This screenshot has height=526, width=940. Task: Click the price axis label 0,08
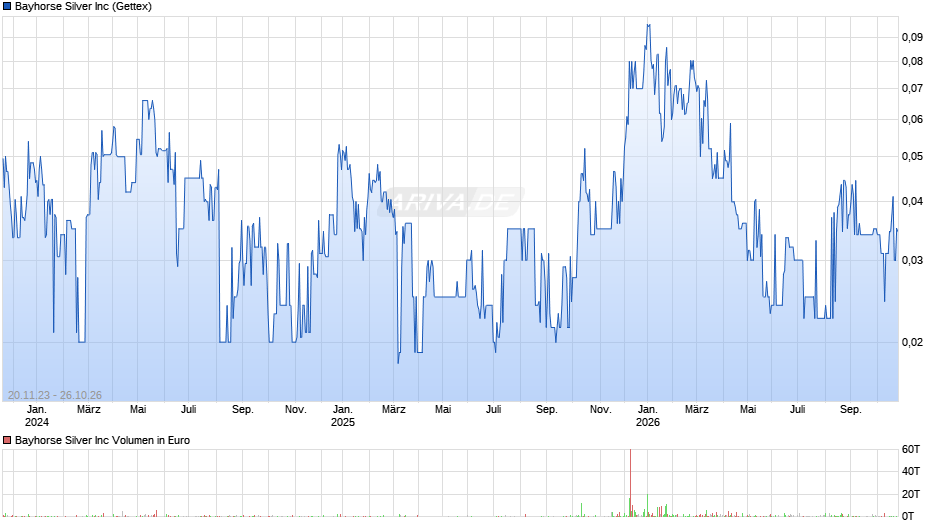pos(912,61)
